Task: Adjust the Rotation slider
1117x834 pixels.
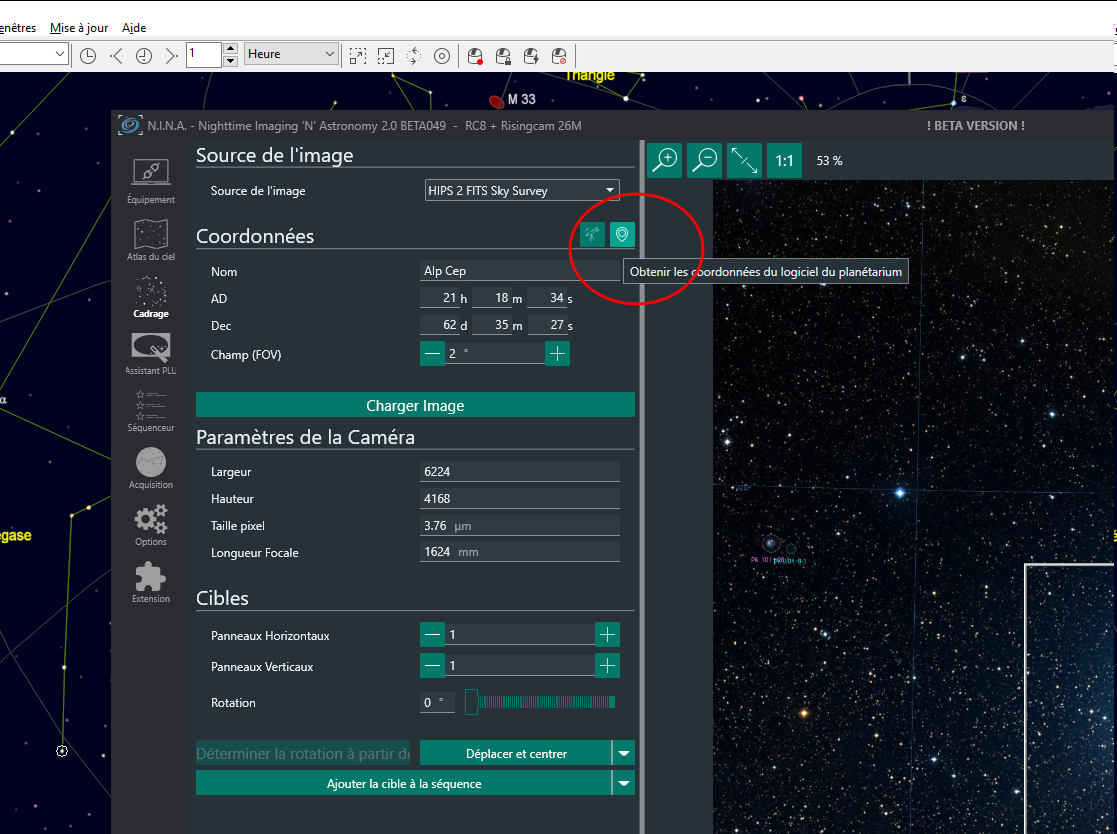Action: pos(540,702)
